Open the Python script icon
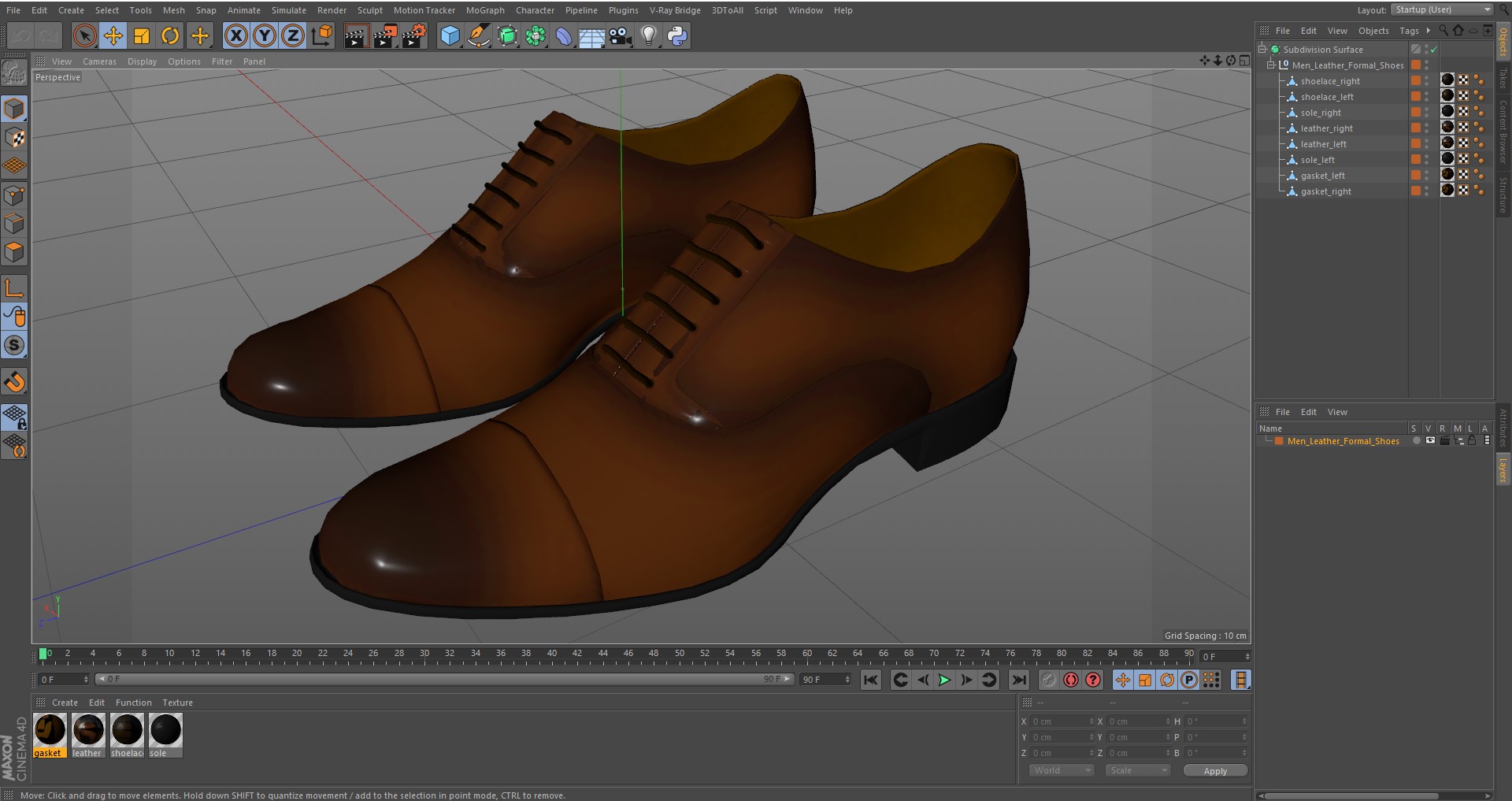 point(677,35)
